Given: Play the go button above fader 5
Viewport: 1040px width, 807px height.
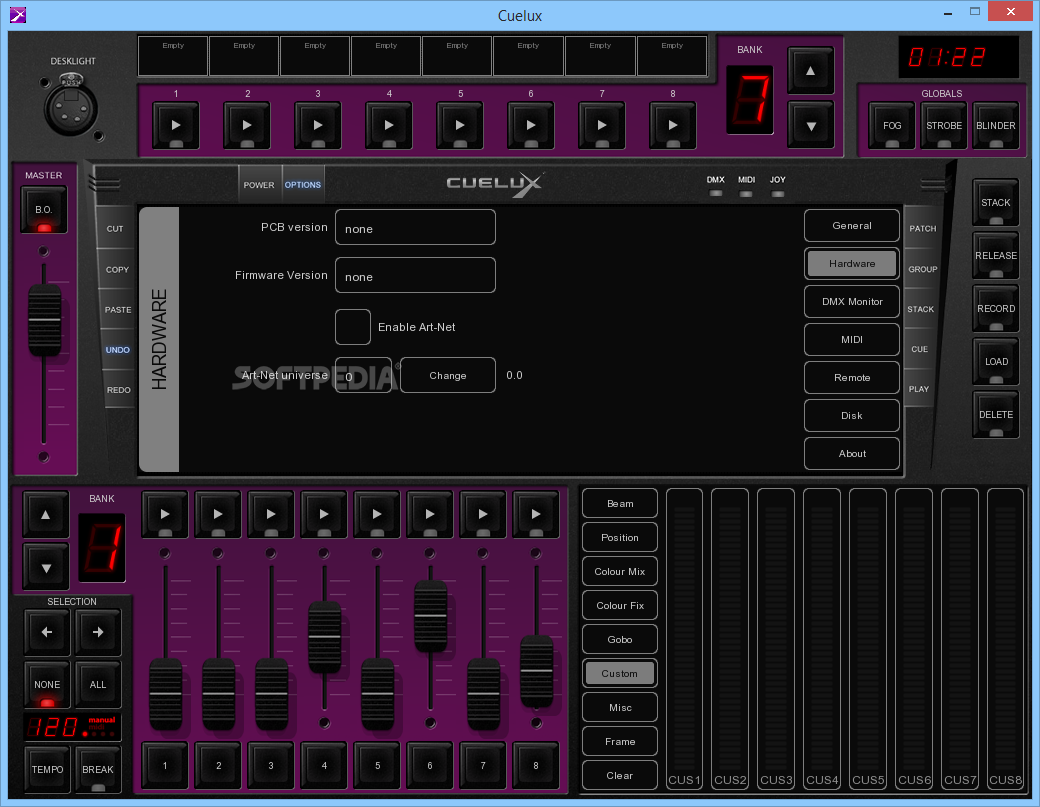Looking at the screenshot, I should [377, 514].
